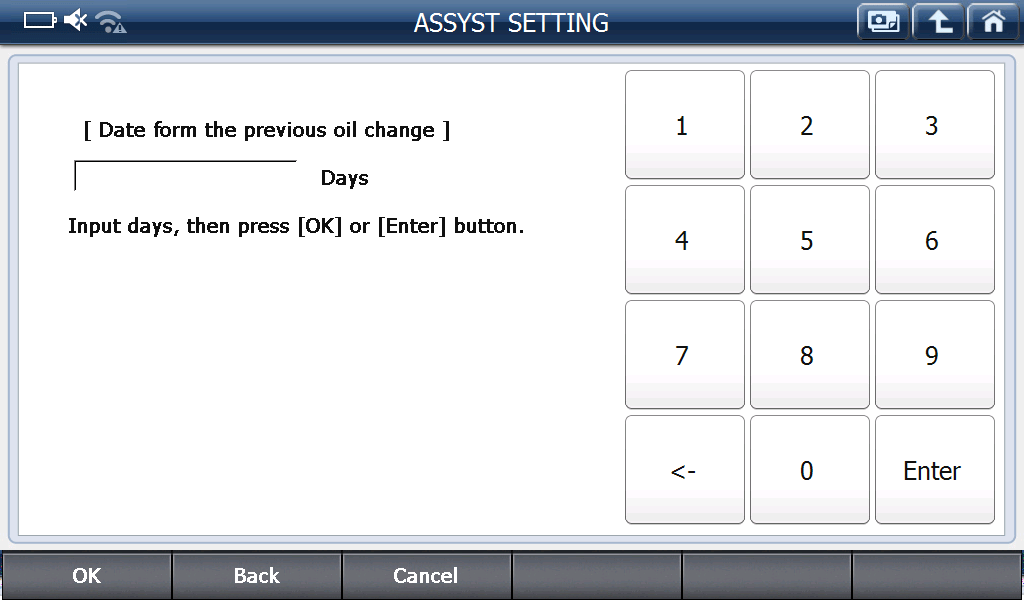Open the Wi-Fi warning status icon
This screenshot has height=600, width=1024.
pyautogui.click(x=111, y=22)
